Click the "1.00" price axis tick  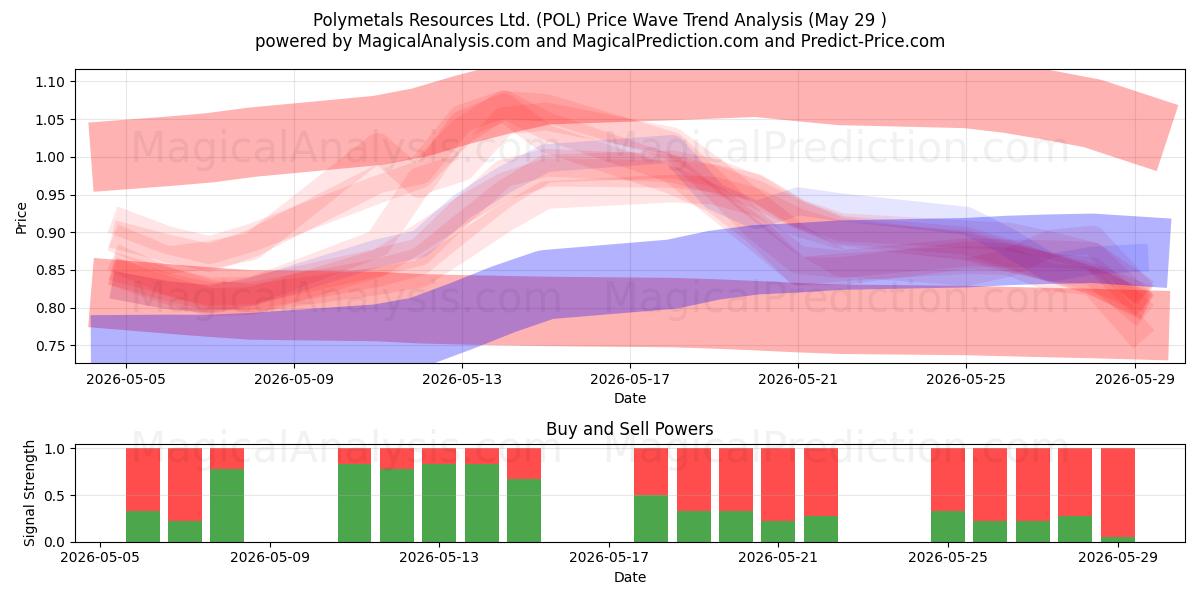(x=51, y=157)
